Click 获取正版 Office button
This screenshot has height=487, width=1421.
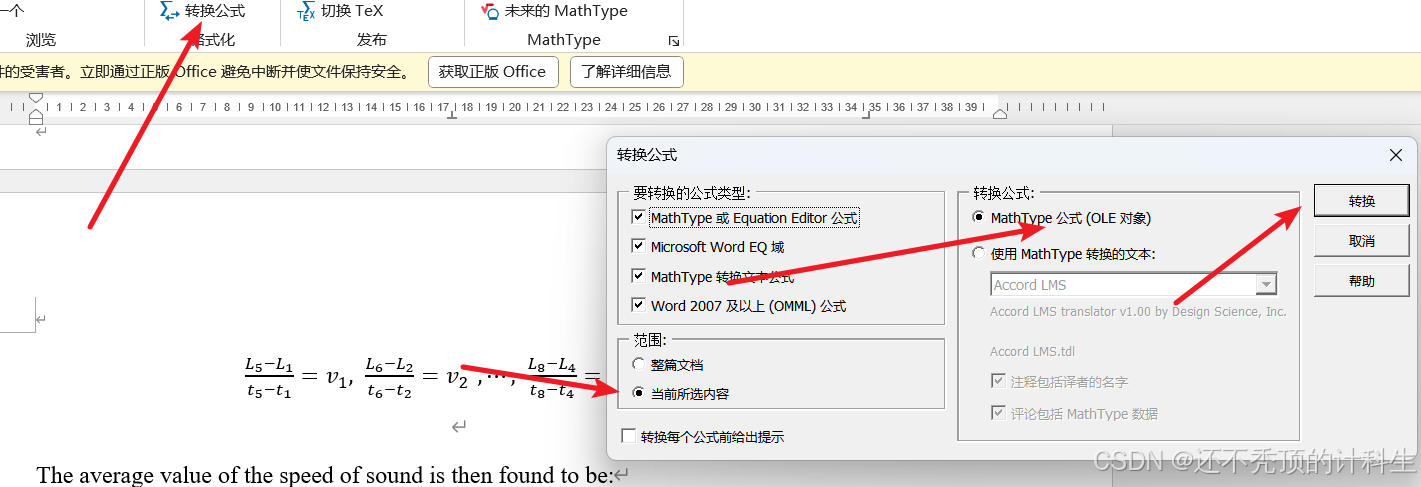(492, 72)
